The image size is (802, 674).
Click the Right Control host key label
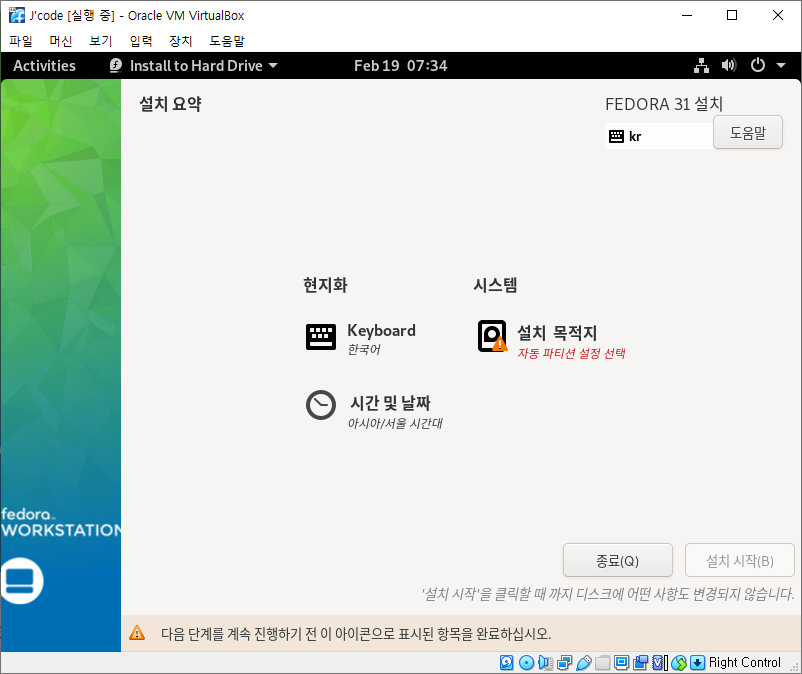[744, 662]
